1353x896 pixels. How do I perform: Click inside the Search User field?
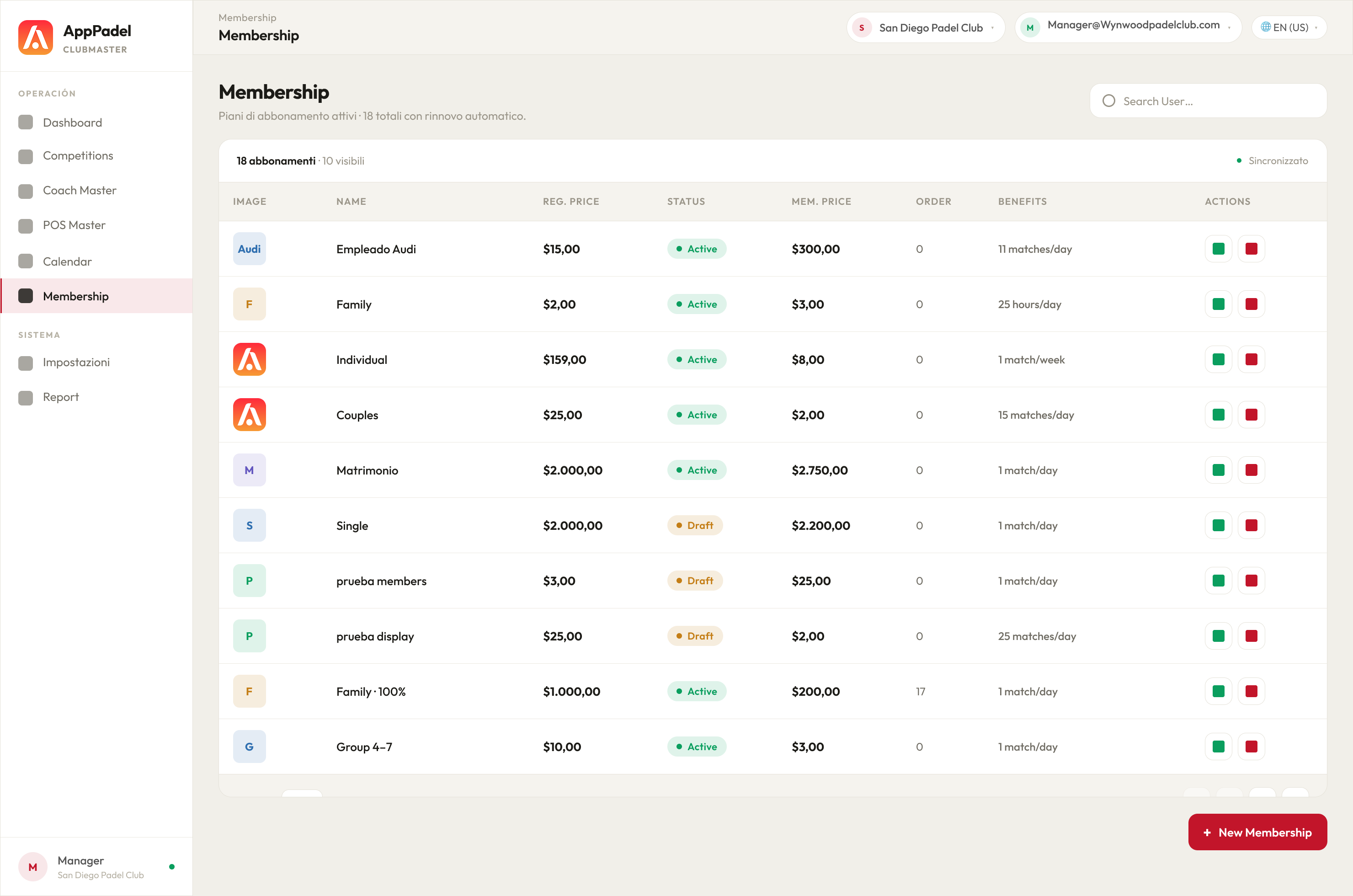(x=1208, y=101)
